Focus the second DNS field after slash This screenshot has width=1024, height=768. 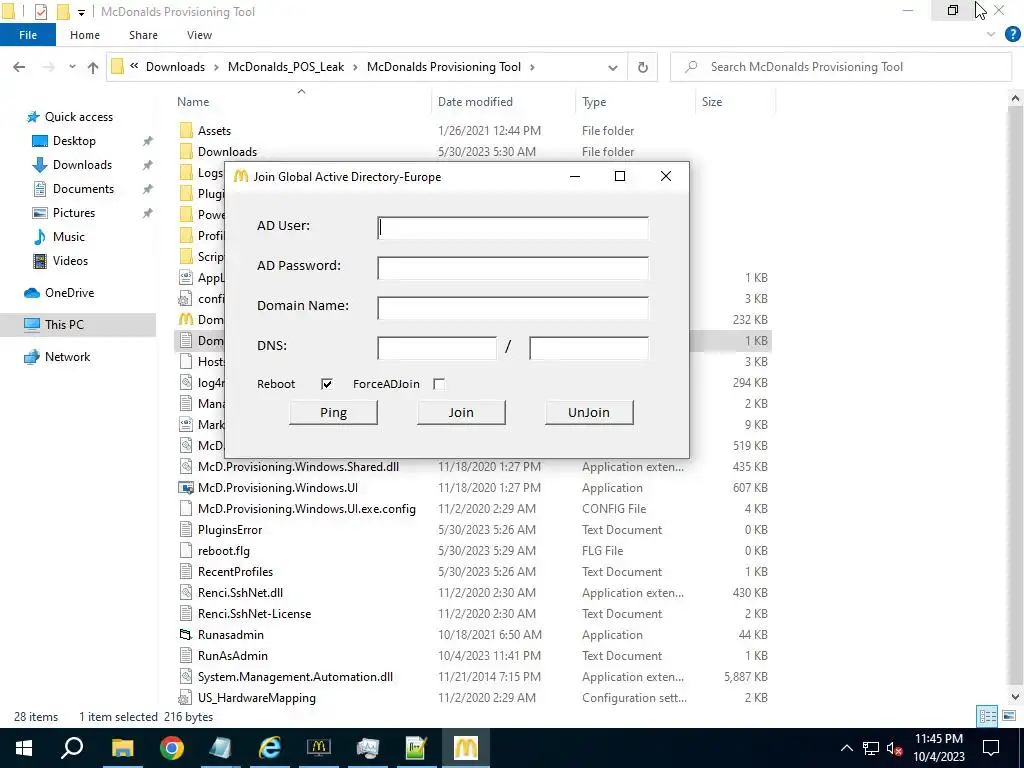click(x=588, y=347)
